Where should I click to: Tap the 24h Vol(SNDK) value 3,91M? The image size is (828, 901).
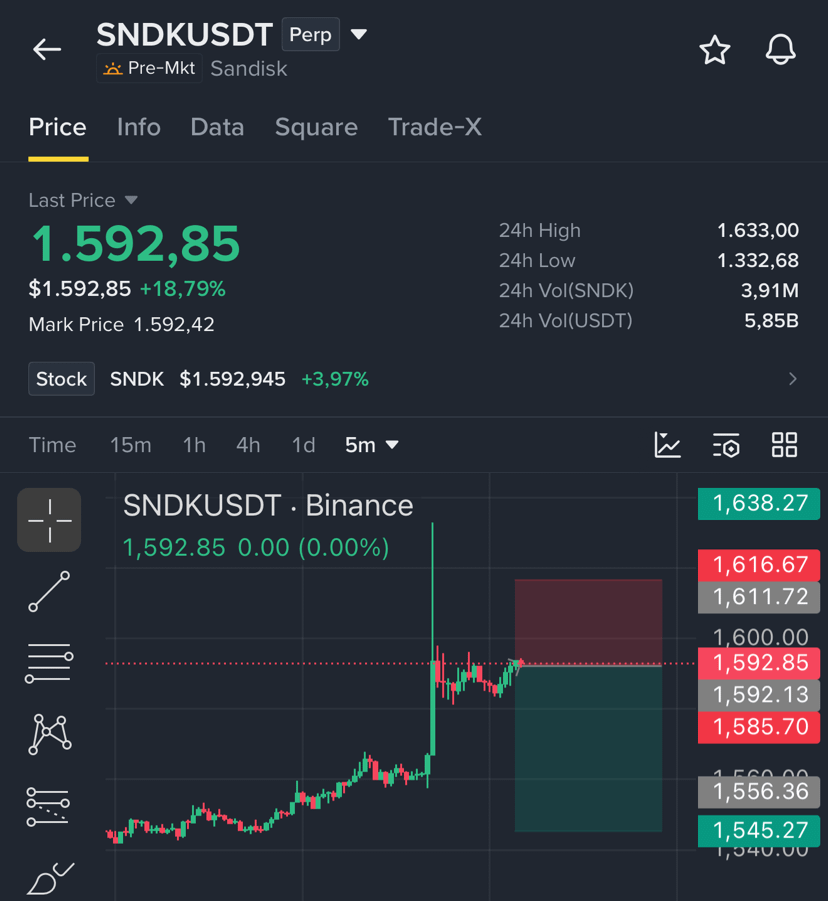pos(770,290)
